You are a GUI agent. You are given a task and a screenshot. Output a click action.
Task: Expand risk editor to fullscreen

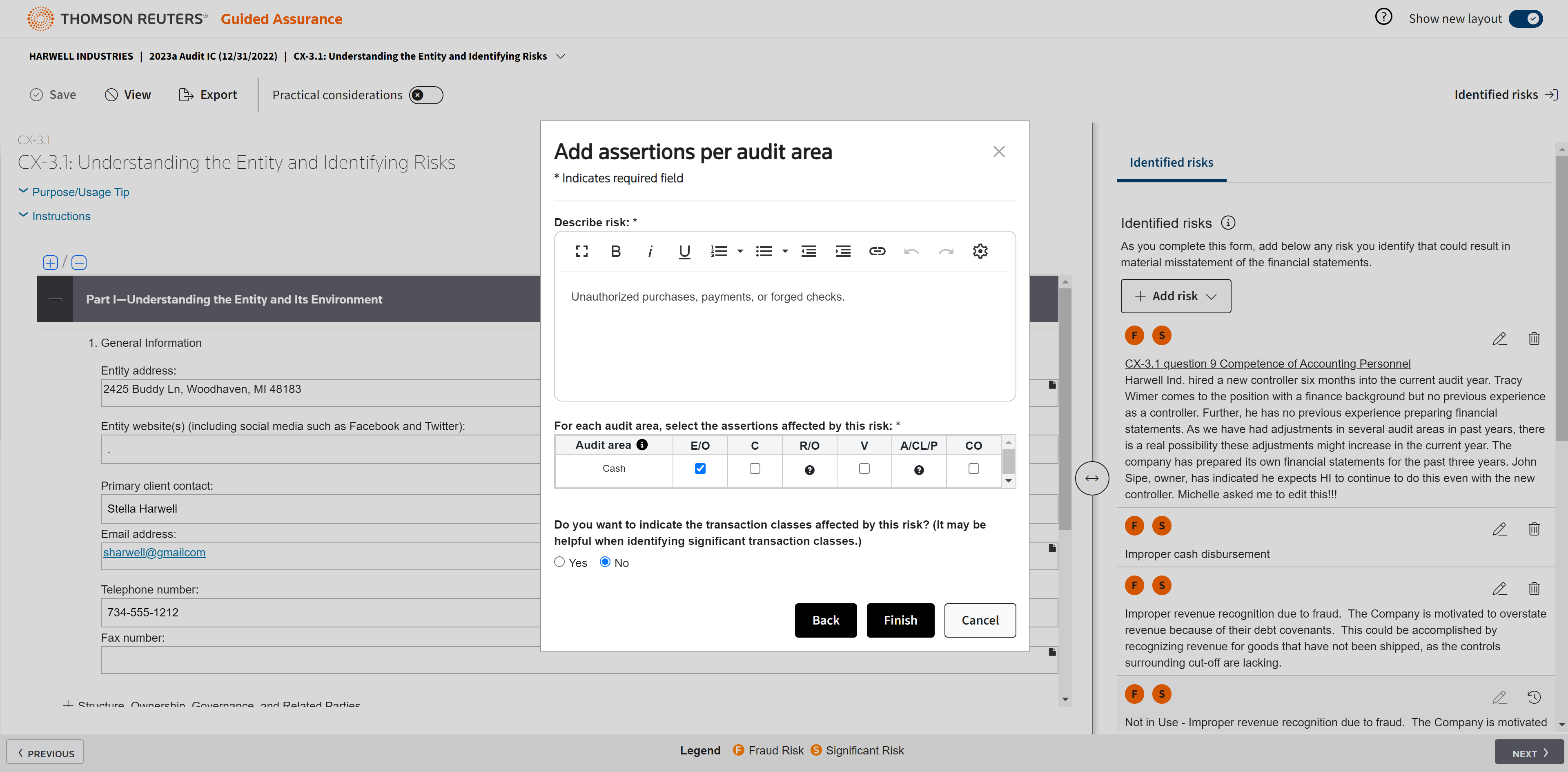click(x=581, y=252)
